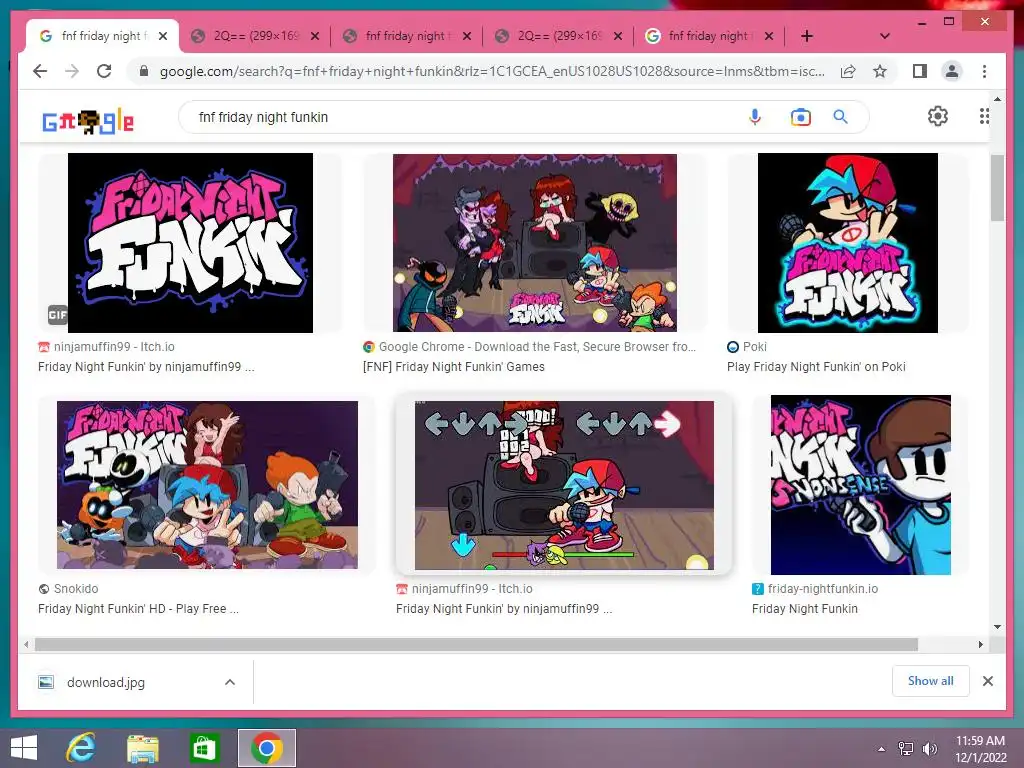This screenshot has height=768, width=1024.
Task: Click the address bar URL
Action: pos(492,71)
